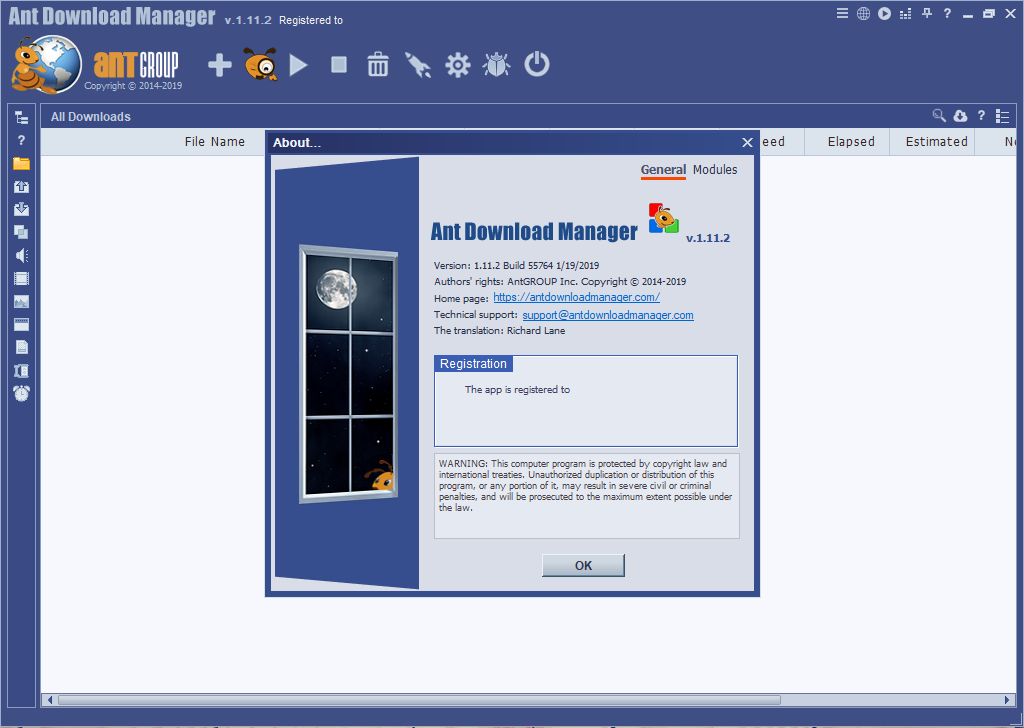Click the power shutdown icon in the toolbar

coord(537,65)
